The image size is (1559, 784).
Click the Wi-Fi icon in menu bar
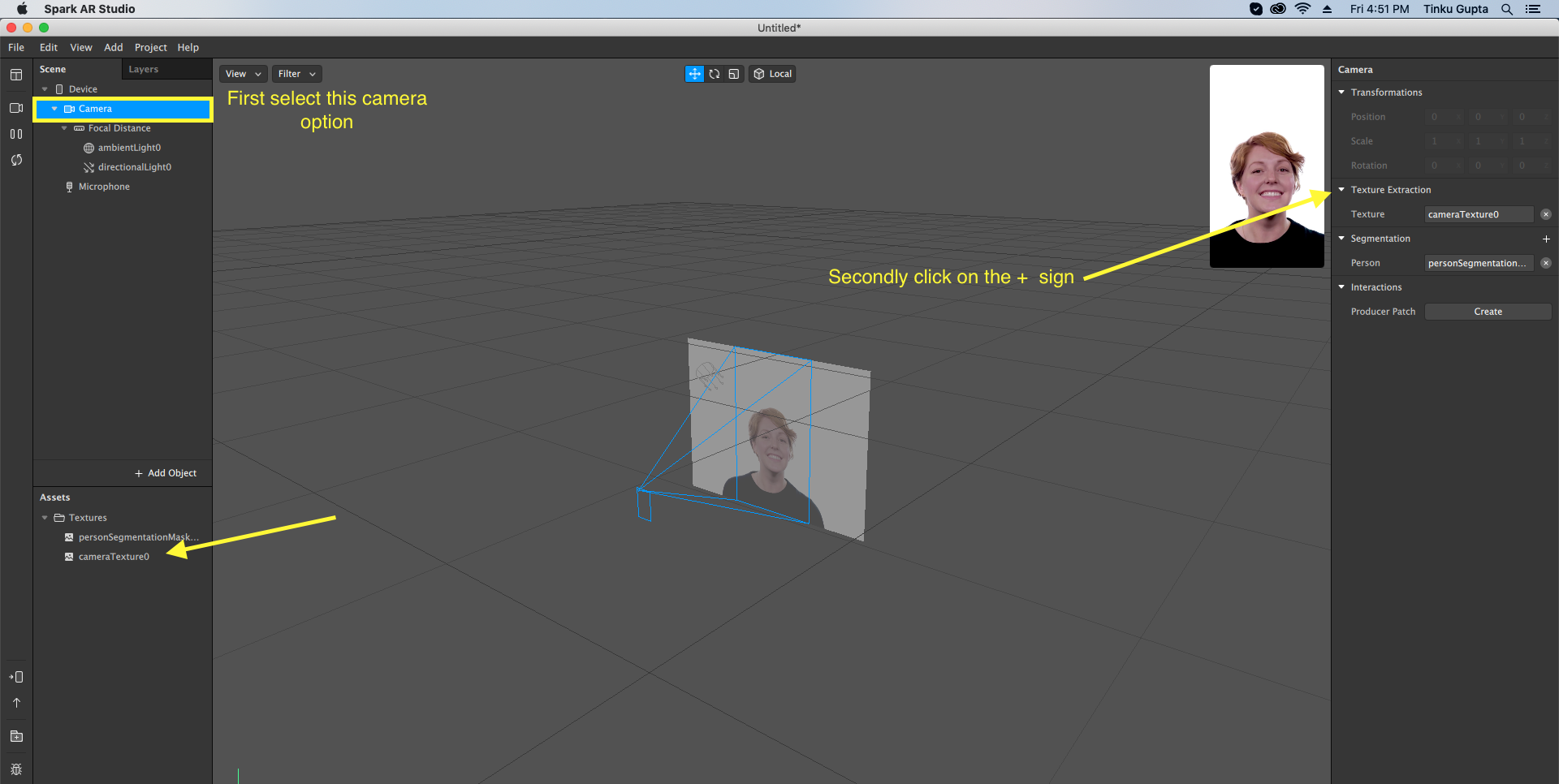pyautogui.click(x=1303, y=9)
